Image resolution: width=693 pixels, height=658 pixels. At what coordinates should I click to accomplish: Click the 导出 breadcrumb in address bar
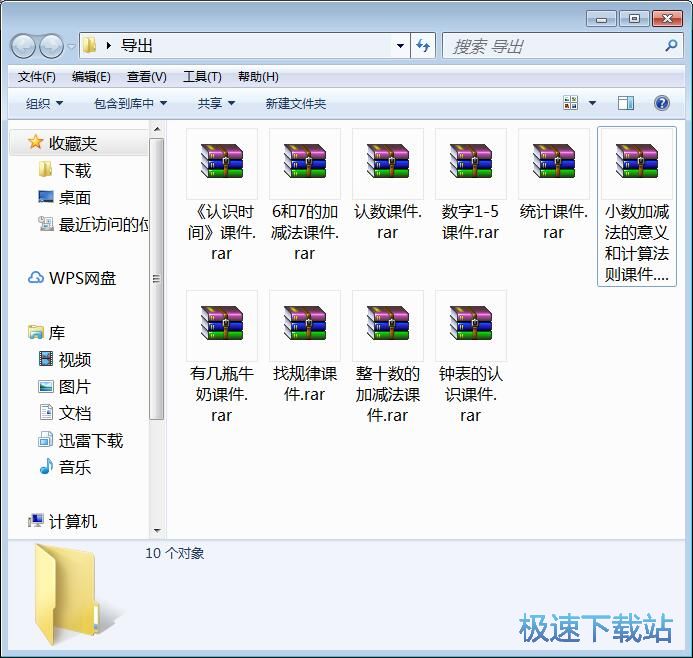tap(137, 46)
